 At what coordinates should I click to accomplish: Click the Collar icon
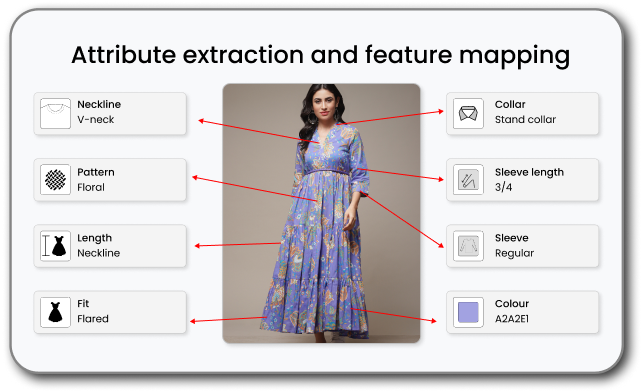click(468, 113)
